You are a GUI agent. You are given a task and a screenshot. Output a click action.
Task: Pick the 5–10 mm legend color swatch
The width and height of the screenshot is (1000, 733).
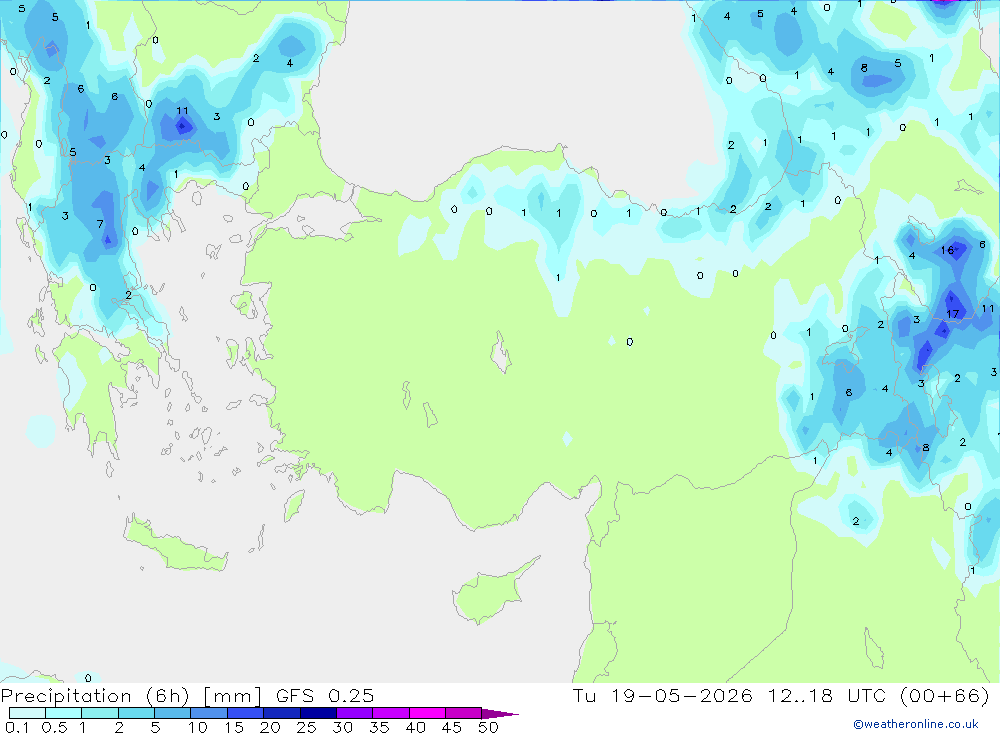173,713
